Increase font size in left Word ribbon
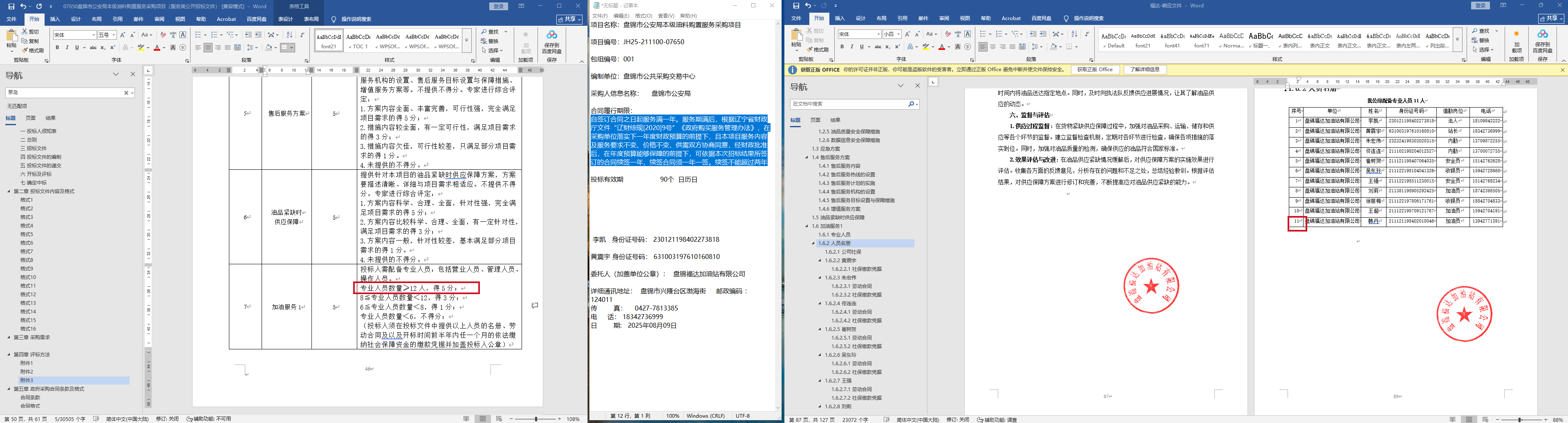Image resolution: width=1568 pixels, height=423 pixels. [122, 35]
